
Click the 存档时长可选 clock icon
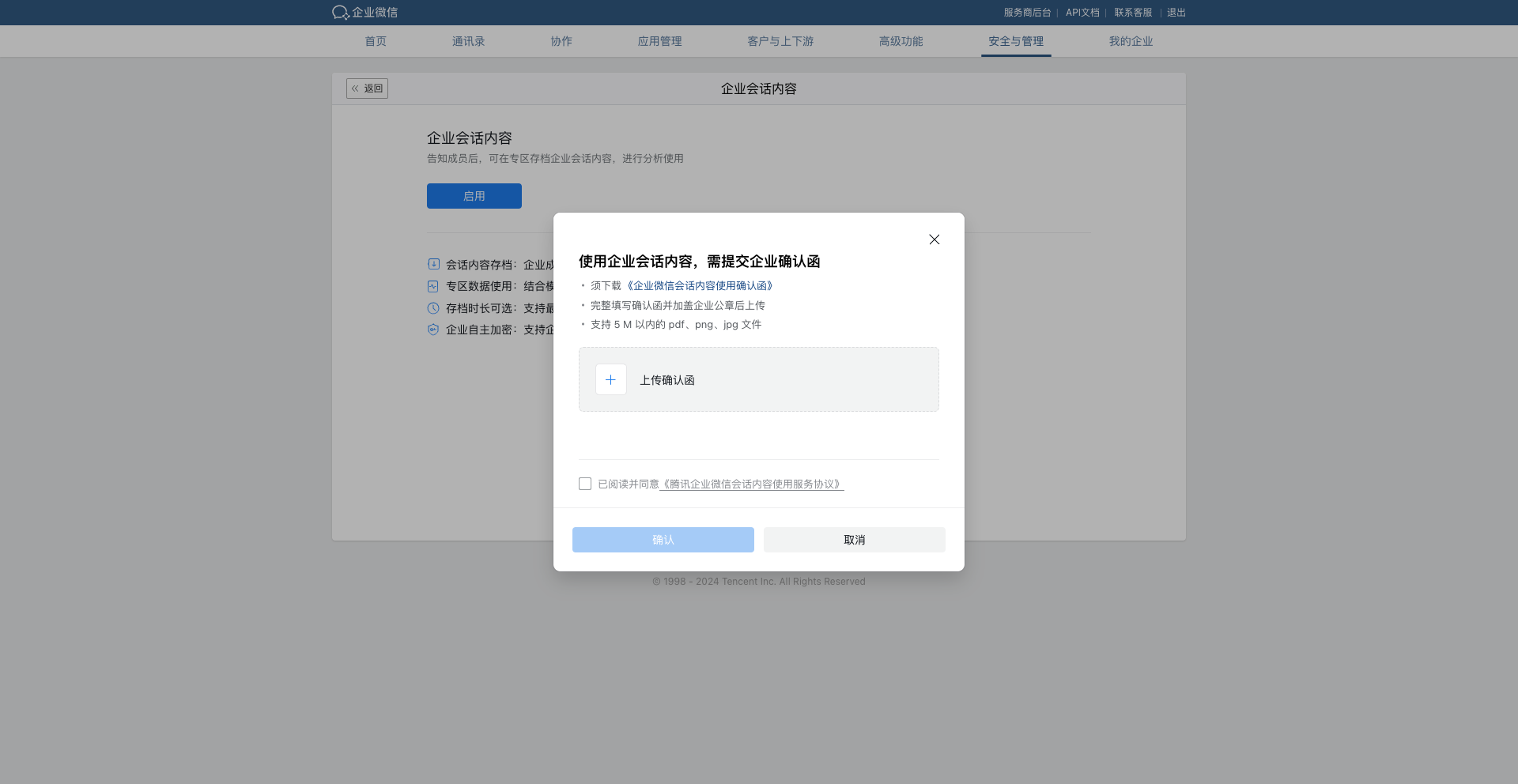[x=432, y=308]
